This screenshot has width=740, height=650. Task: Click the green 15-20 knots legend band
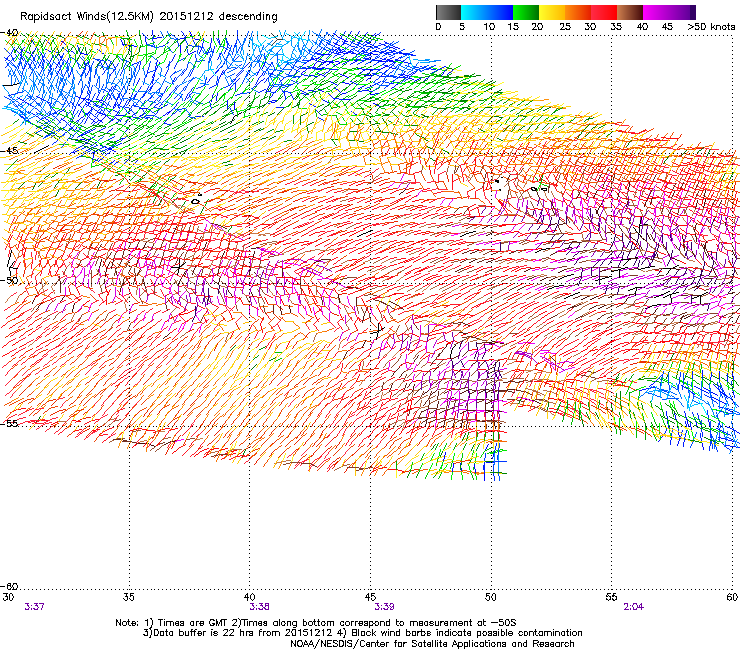[526, 12]
